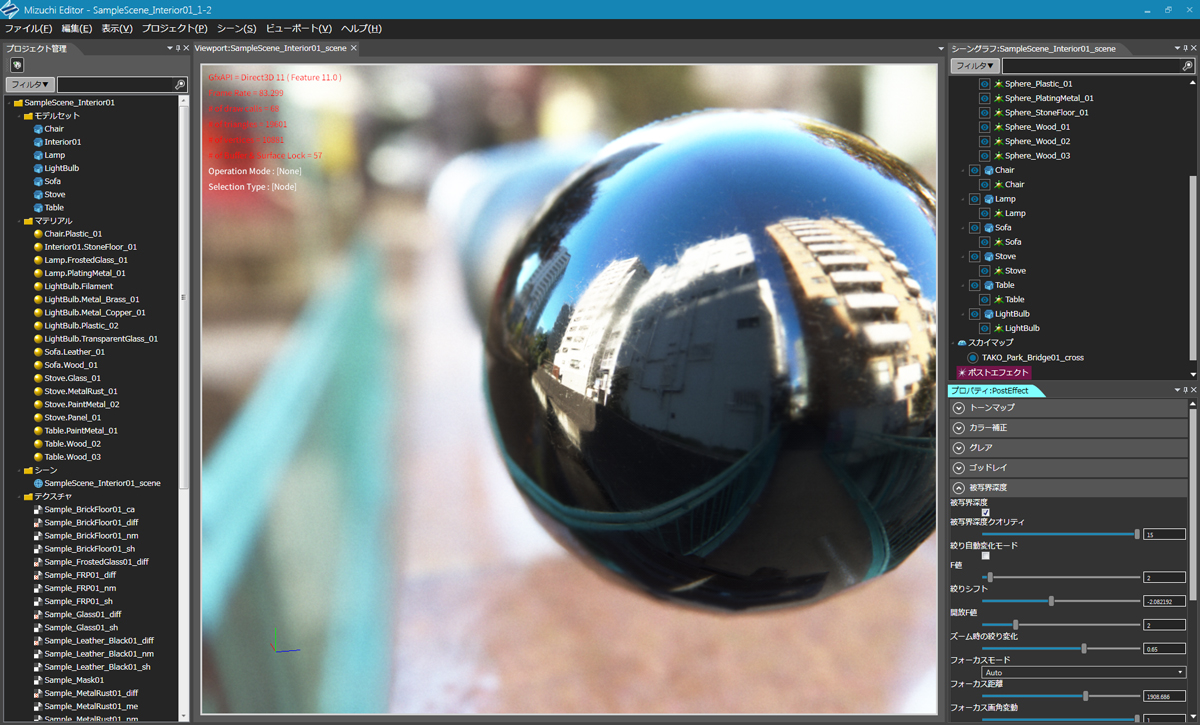Viewport: 1200px width, 725px height.
Task: Select the Interior01 model in project tree
Action: coord(63,142)
